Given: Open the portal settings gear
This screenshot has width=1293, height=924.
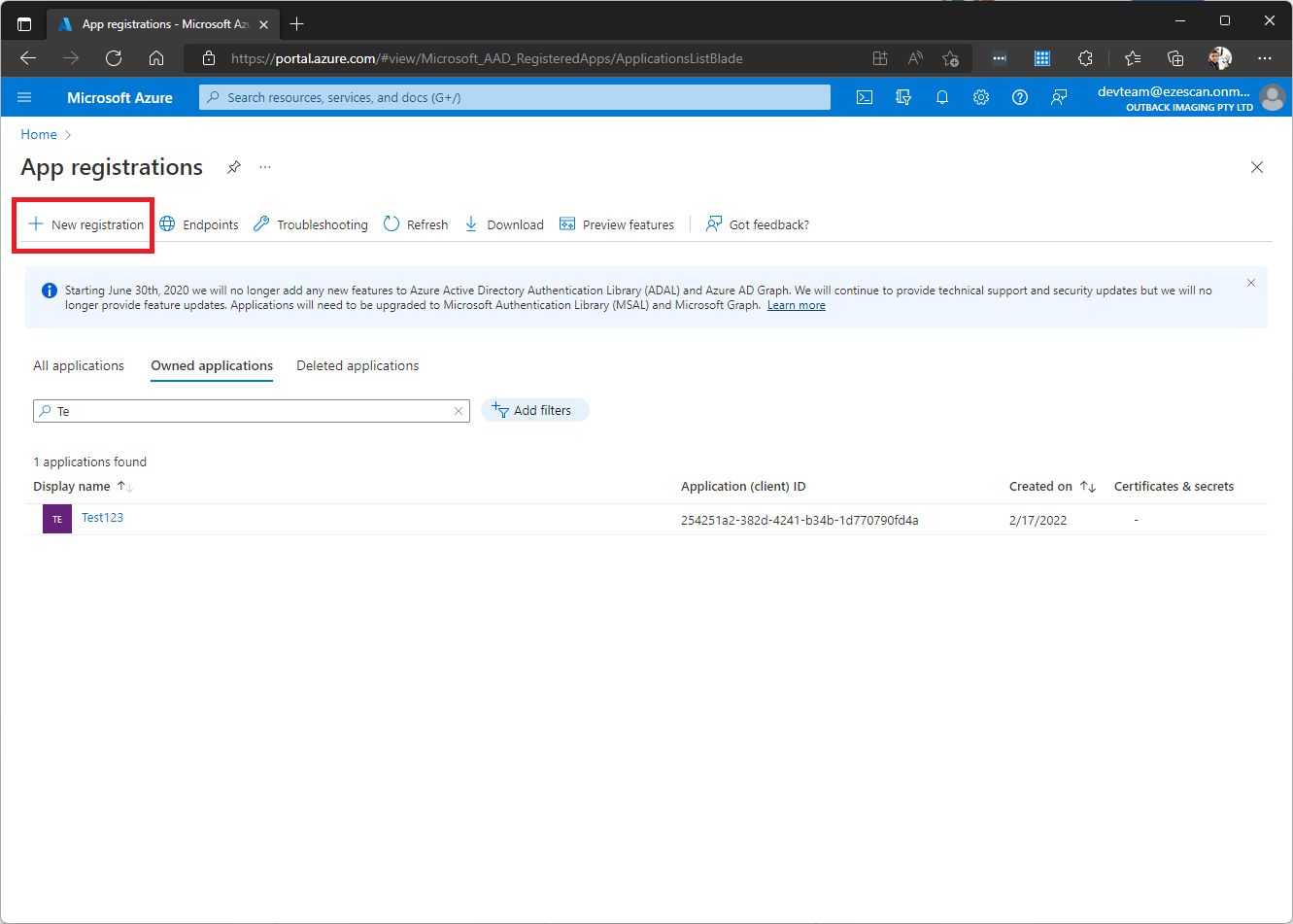Looking at the screenshot, I should (x=981, y=97).
